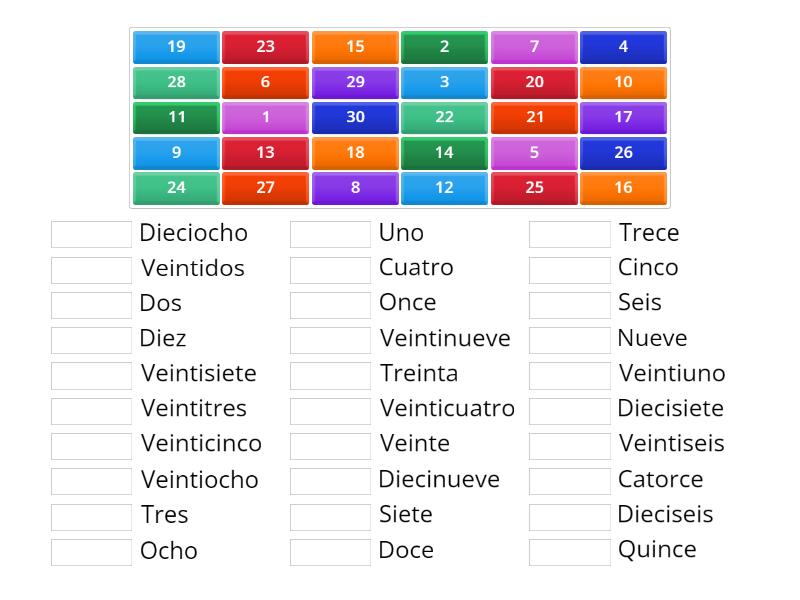The image size is (800, 600).
Task: Select the answer slot for Quince
Action: [x=568, y=549]
